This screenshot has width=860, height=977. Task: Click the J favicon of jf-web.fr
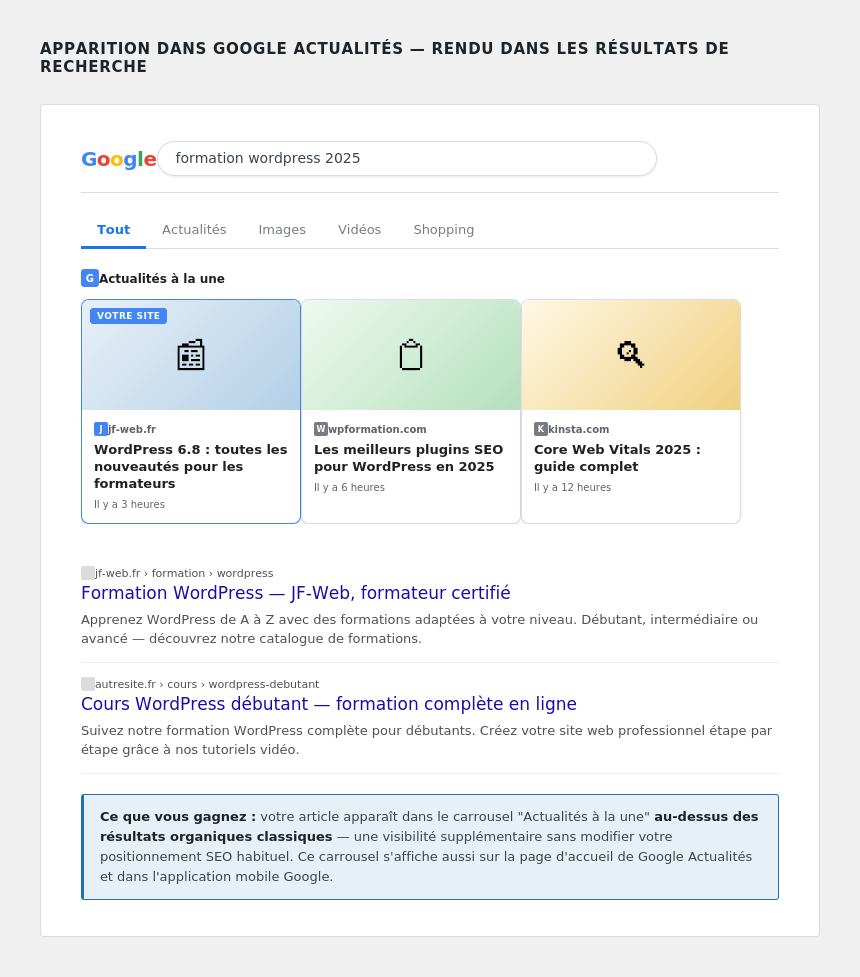(101, 429)
